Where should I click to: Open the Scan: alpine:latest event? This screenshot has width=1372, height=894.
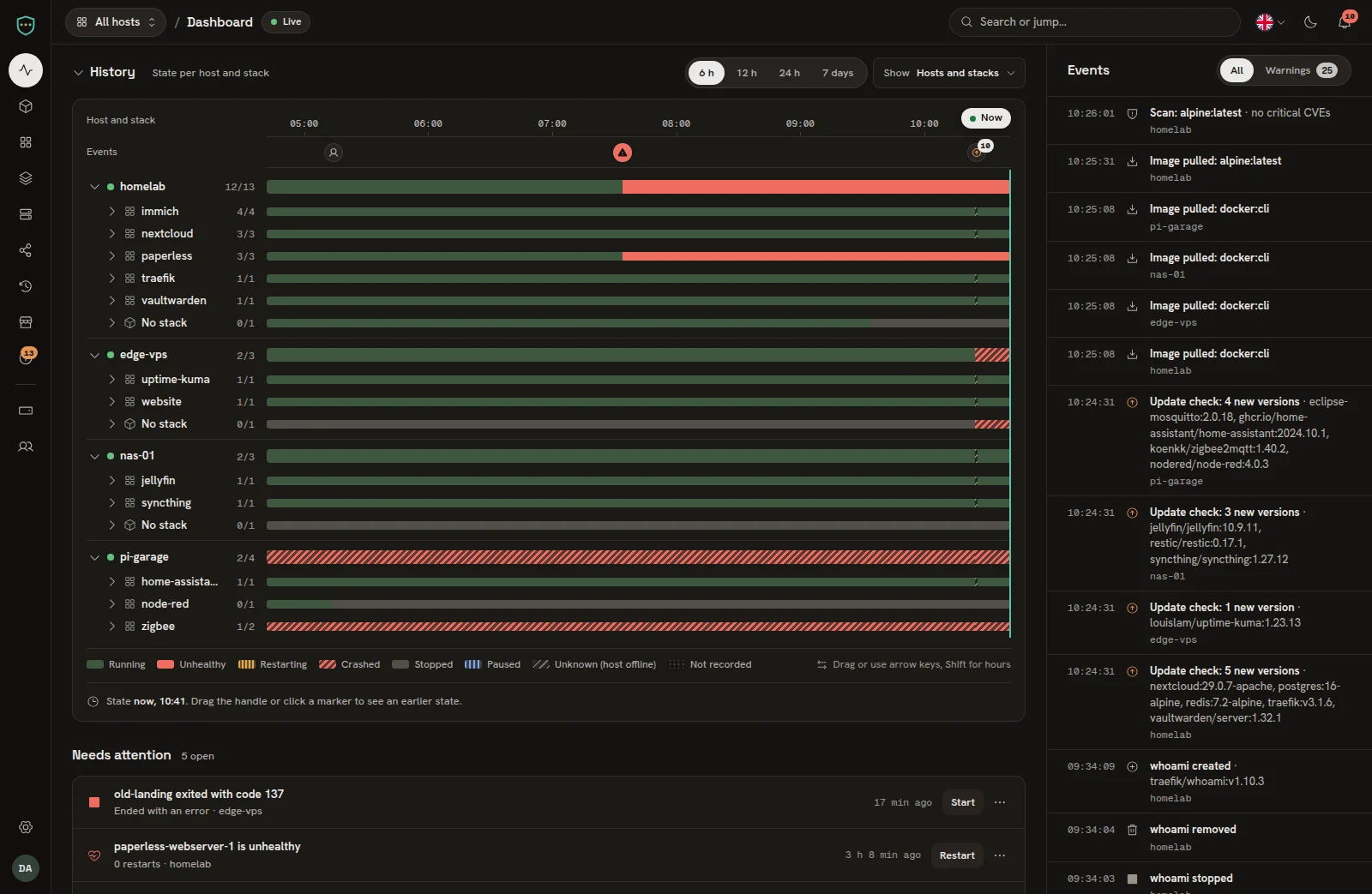1209,121
